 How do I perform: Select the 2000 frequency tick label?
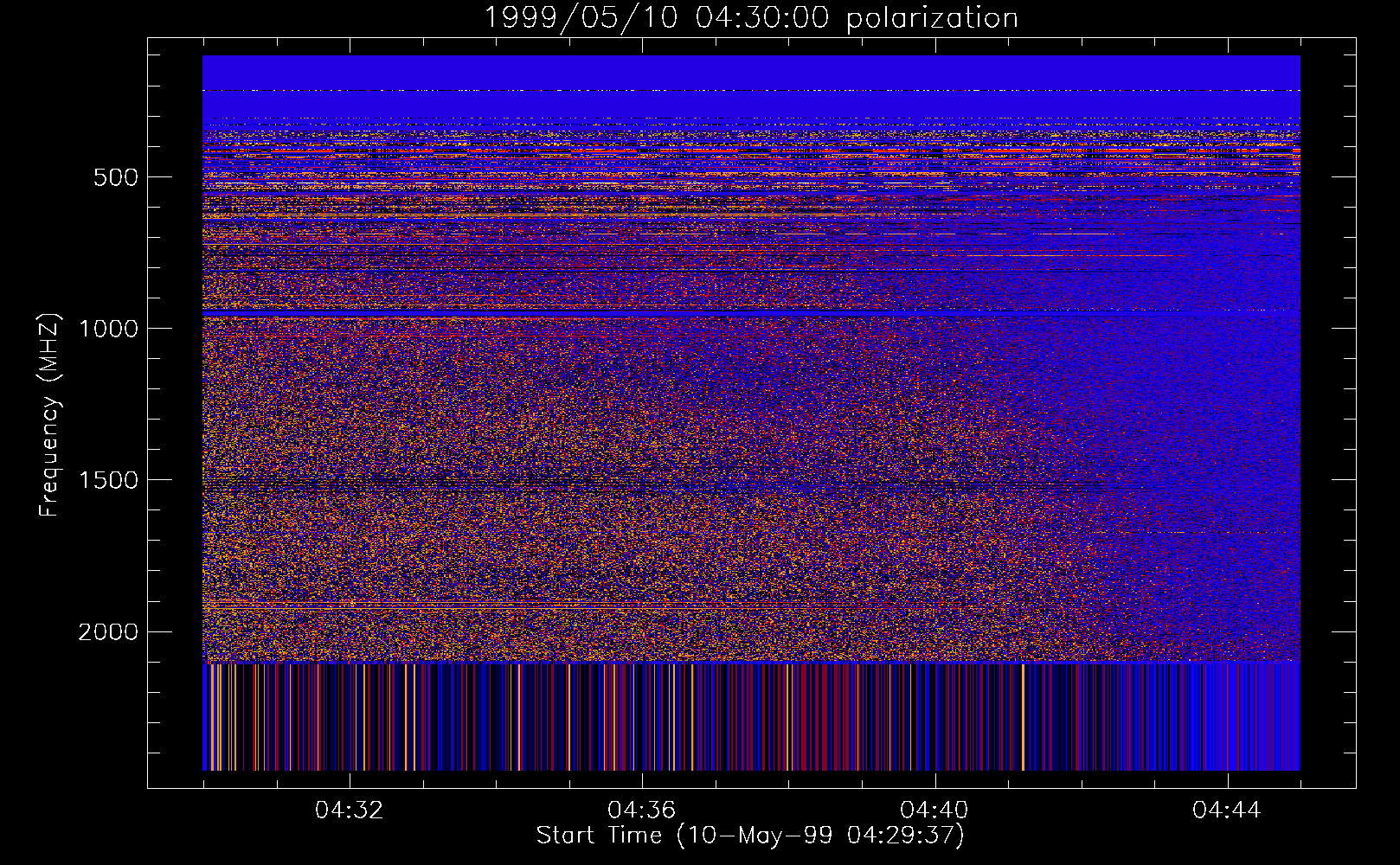(108, 632)
